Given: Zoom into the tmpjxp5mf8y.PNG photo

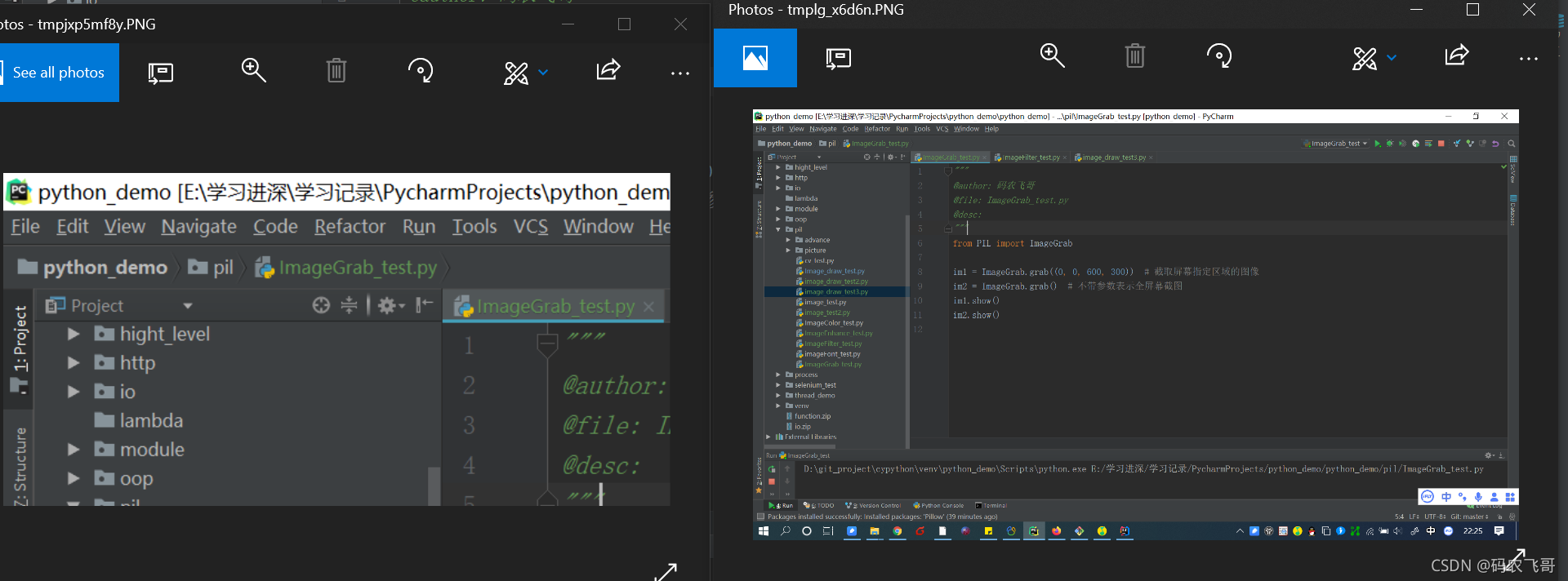Looking at the screenshot, I should 254,71.
